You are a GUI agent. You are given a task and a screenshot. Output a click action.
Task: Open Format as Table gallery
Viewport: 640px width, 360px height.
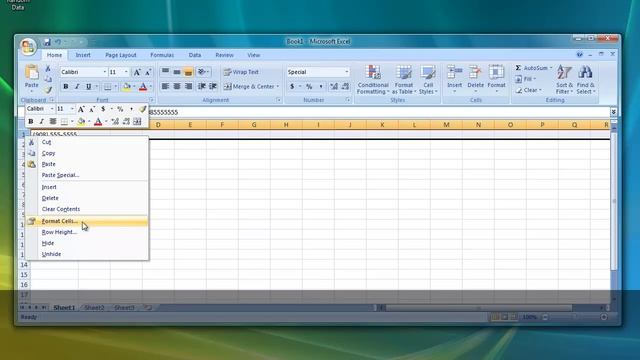[x=404, y=80]
